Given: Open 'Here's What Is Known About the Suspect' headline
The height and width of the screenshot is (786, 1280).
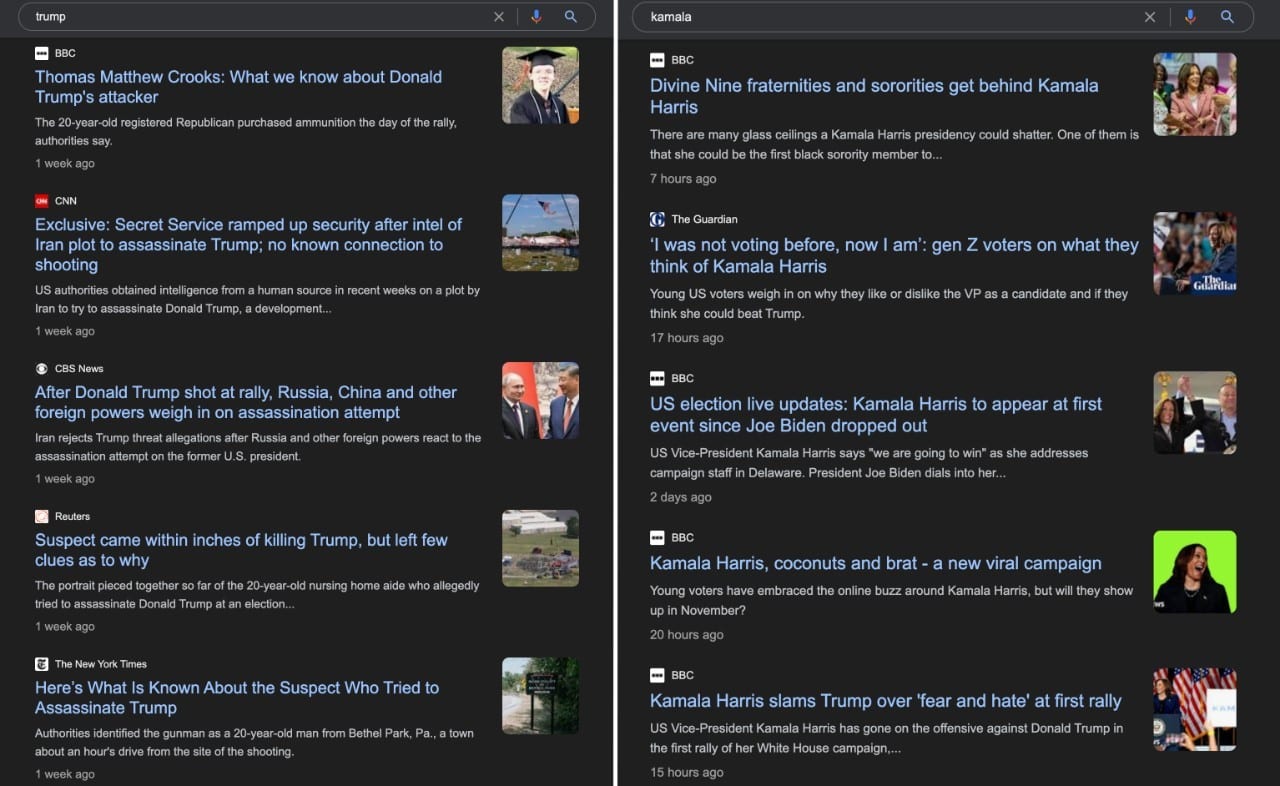Looking at the screenshot, I should click(237, 698).
